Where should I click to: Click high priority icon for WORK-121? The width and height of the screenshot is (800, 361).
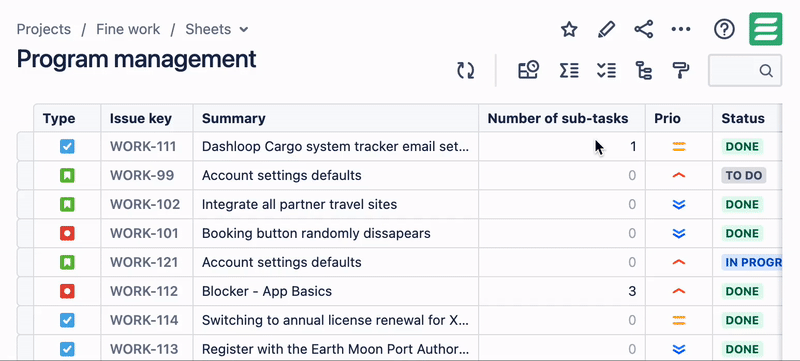[x=679, y=262]
